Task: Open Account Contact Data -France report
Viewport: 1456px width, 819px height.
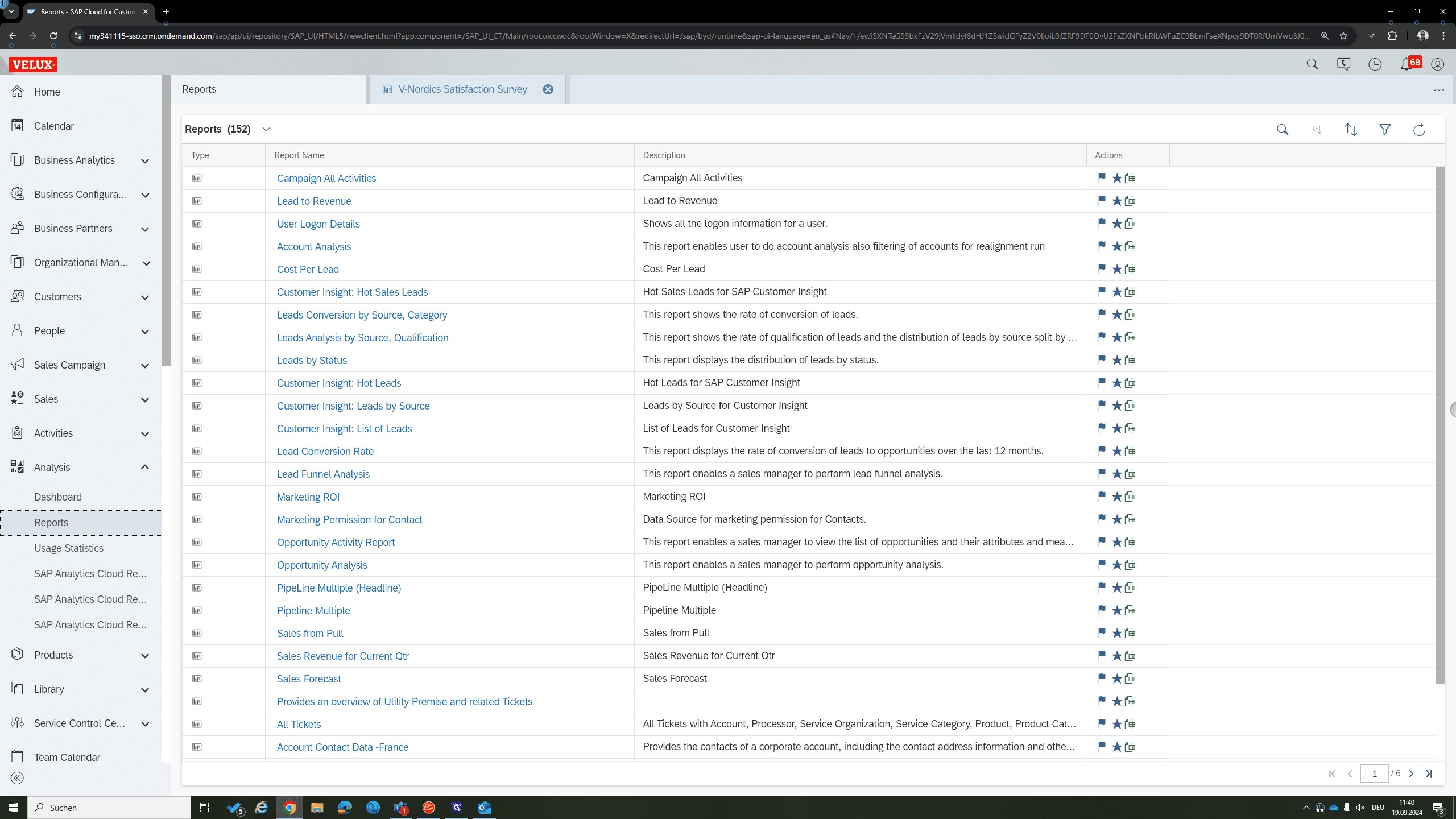Action: pos(342,747)
